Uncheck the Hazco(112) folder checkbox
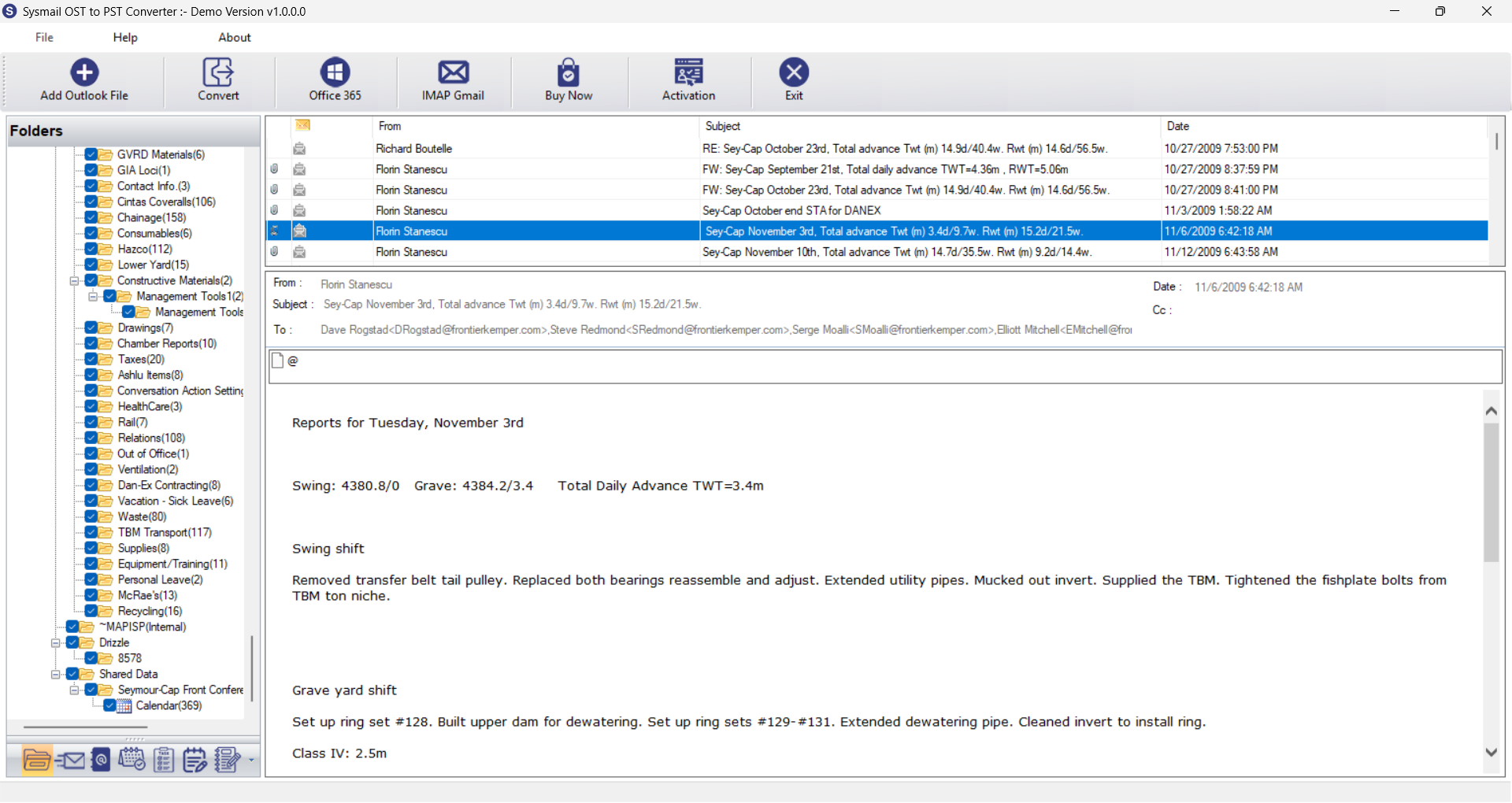The width and height of the screenshot is (1512, 803). click(x=91, y=249)
